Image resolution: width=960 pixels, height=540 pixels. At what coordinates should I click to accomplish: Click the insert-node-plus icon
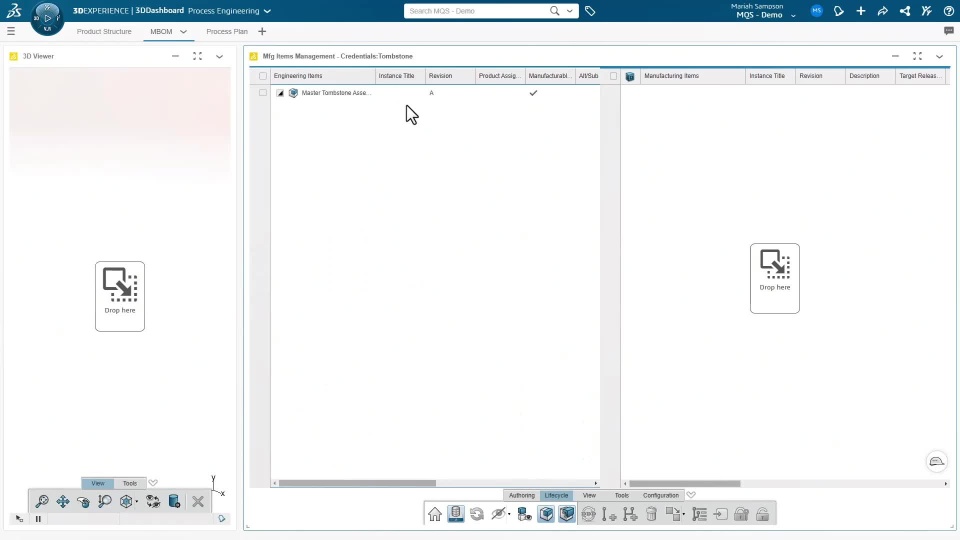[x=609, y=514]
